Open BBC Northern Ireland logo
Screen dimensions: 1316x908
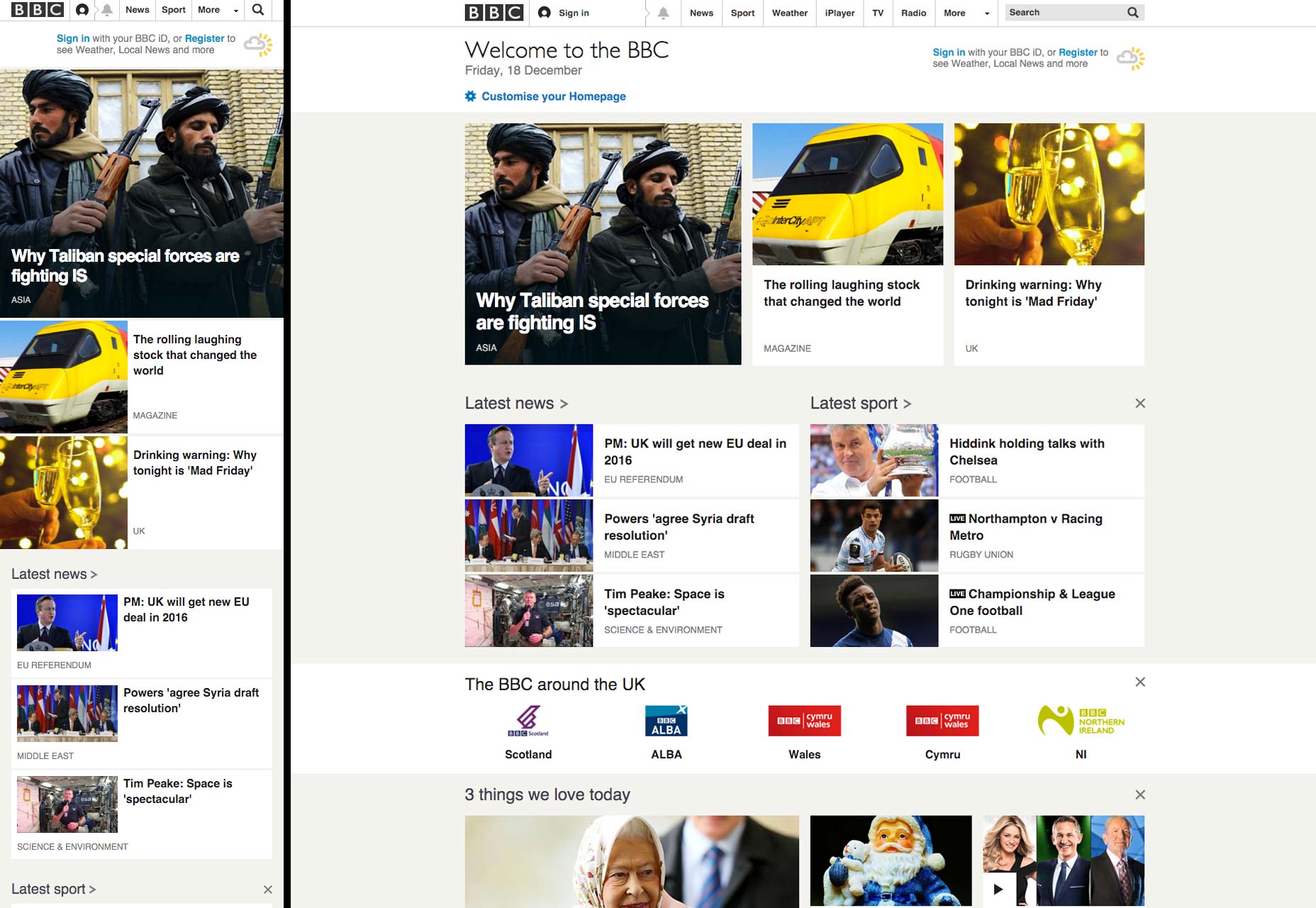click(1081, 721)
